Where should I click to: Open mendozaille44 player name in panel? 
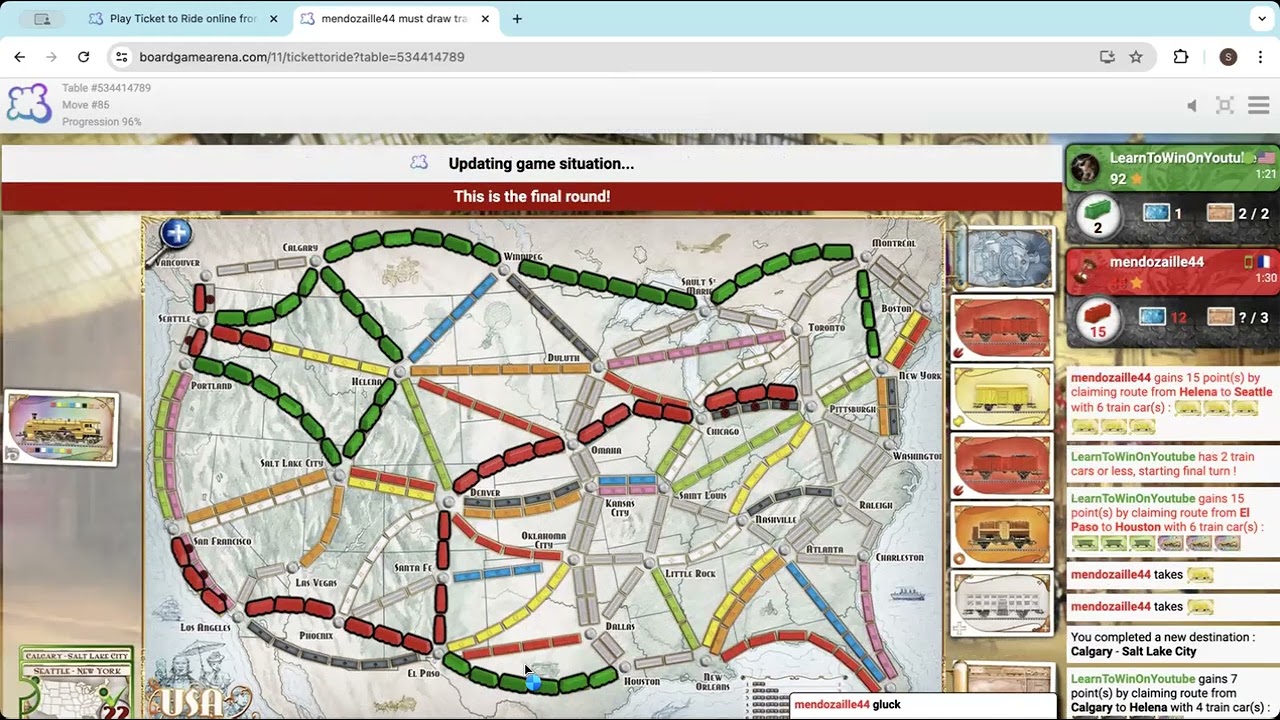pos(1156,262)
